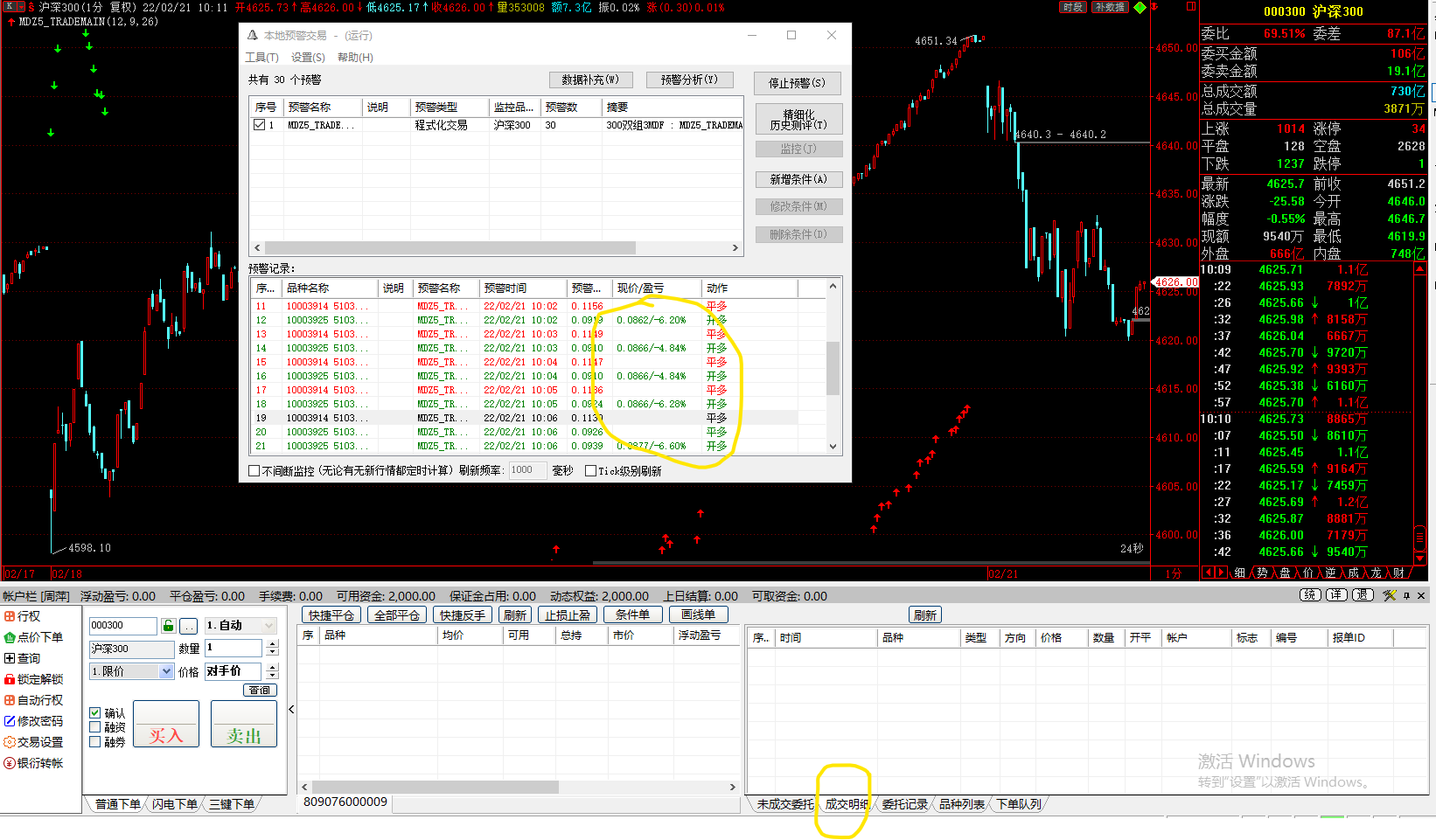Click the 详 button in account bar
Screen dimensions: 1436x840
coord(1336,595)
